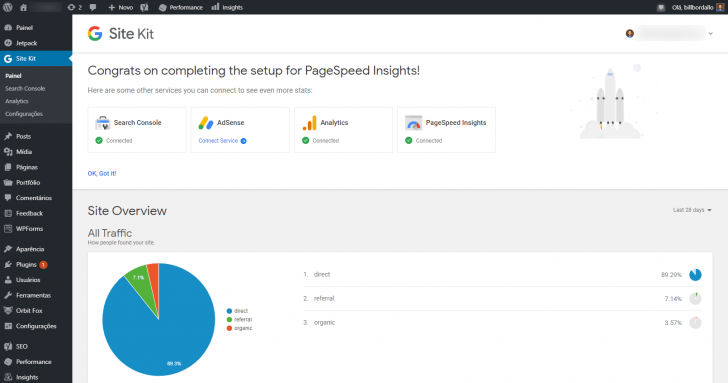Viewport: 728px width, 383px height.
Task: Open Insights in top admin bar
Action: [x=227, y=7]
